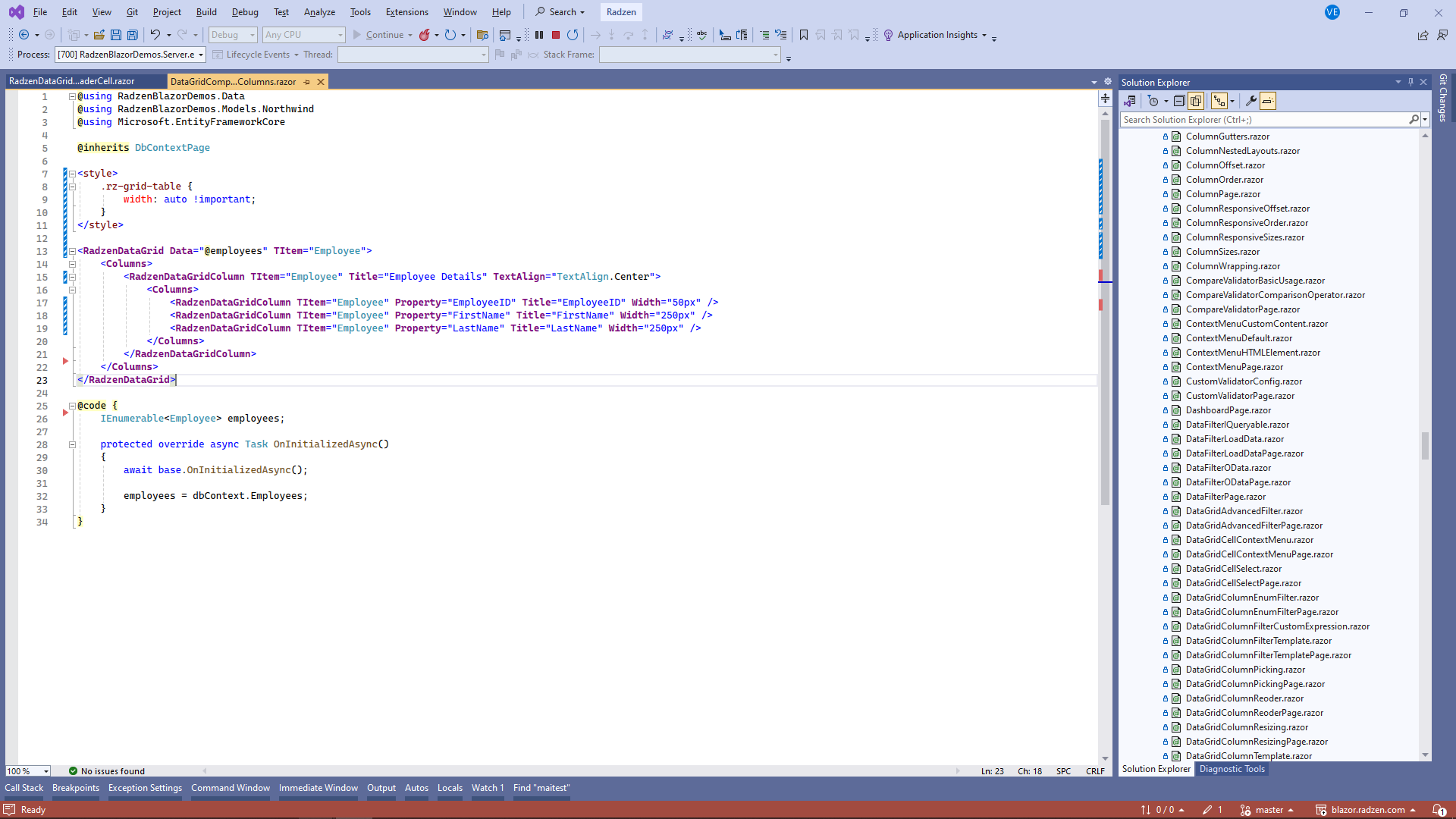
Task: Switch Solution Explorer views icon
Action: click(1130, 101)
